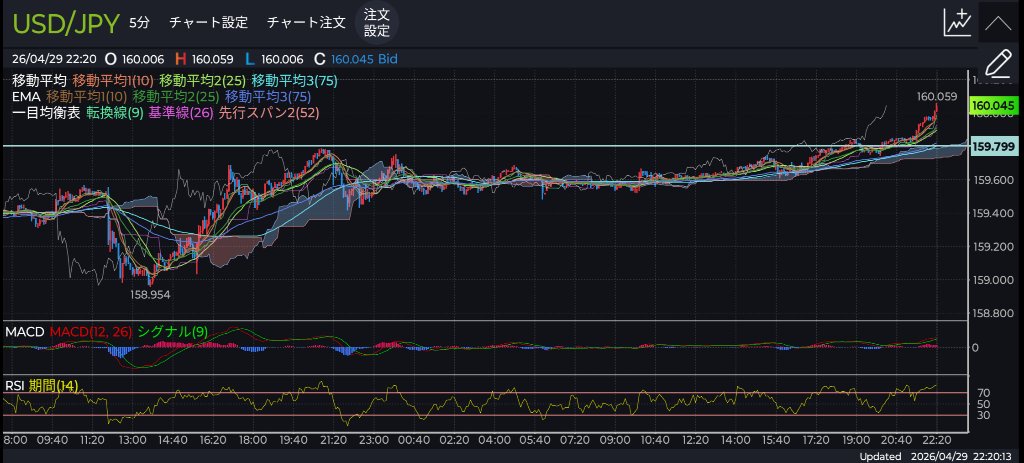Image resolution: width=1024 pixels, height=463 pixels.
Task: Click the add chart icon with plus
Action: pos(956,22)
